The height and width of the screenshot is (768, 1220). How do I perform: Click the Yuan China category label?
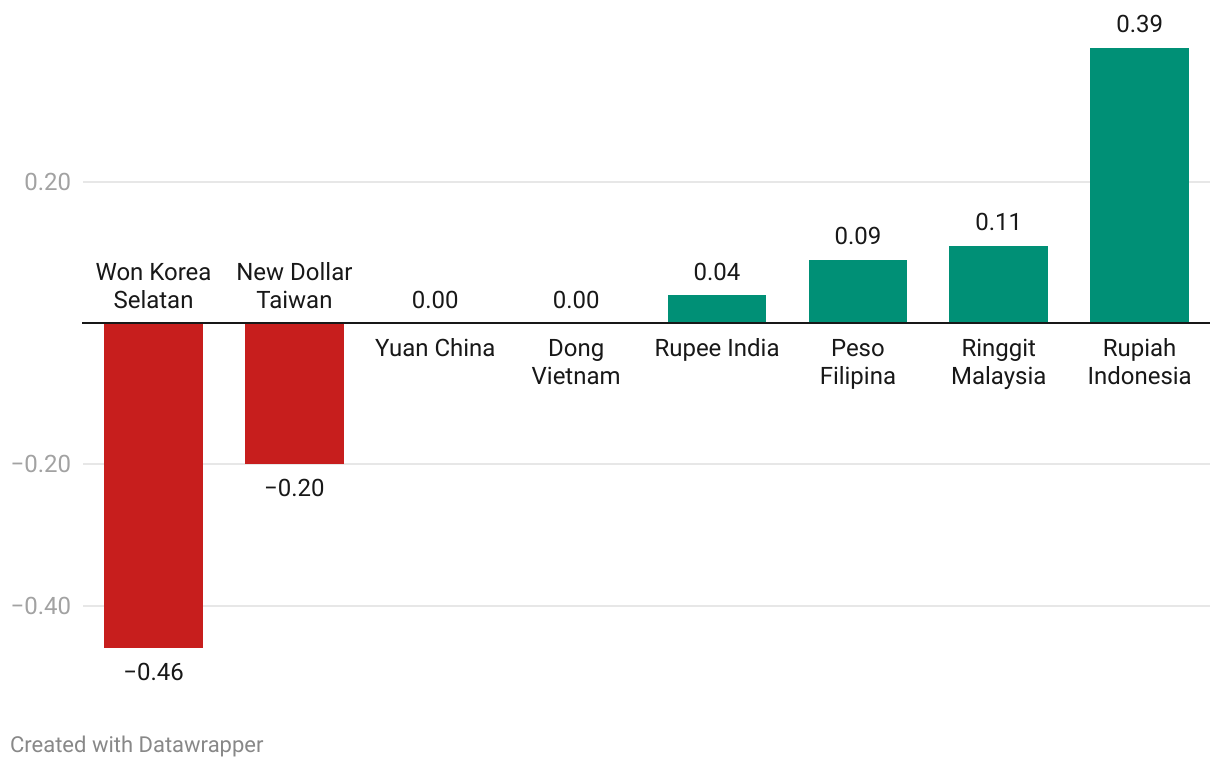pos(435,348)
